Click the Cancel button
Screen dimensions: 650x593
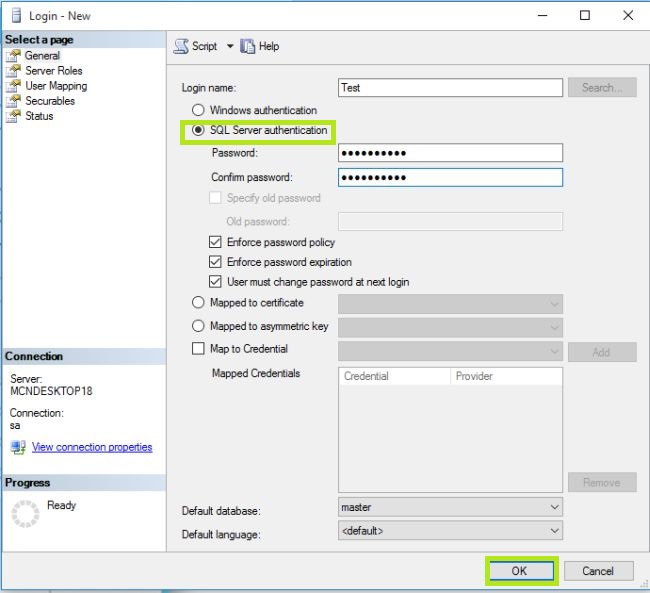point(598,571)
